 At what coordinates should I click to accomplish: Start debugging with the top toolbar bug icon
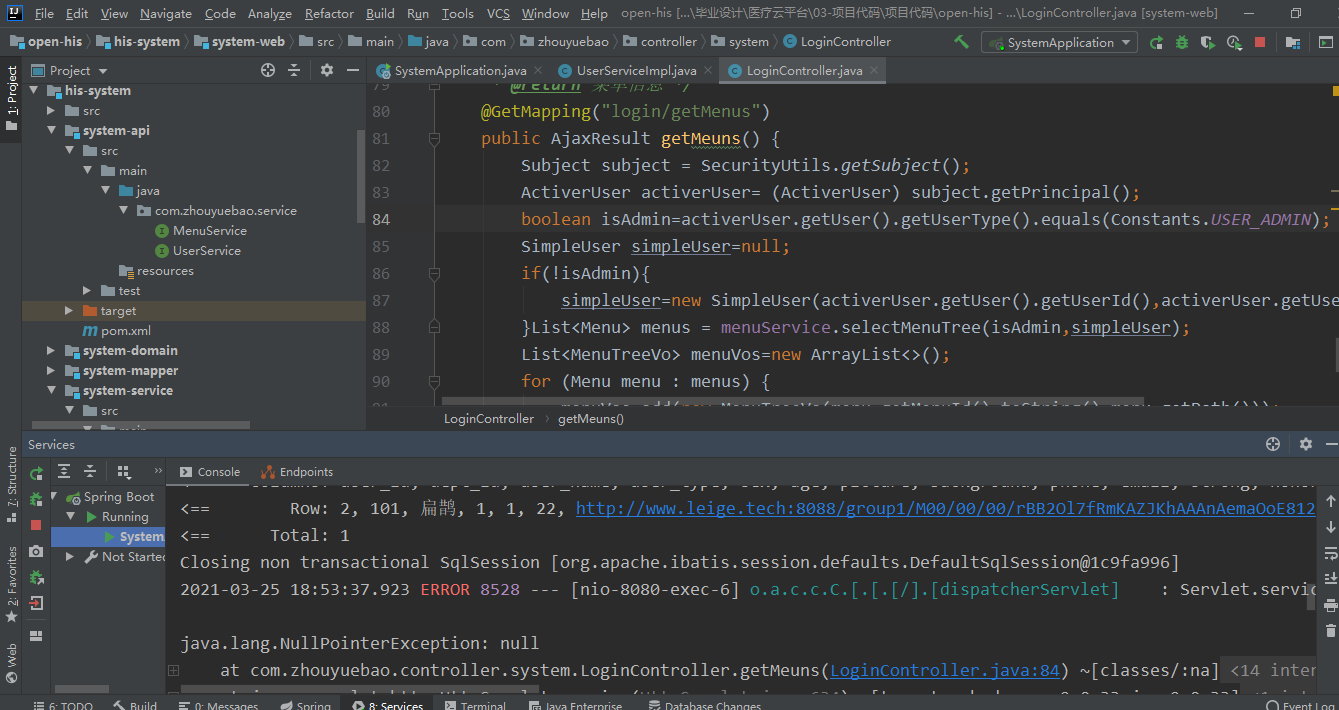point(1182,42)
